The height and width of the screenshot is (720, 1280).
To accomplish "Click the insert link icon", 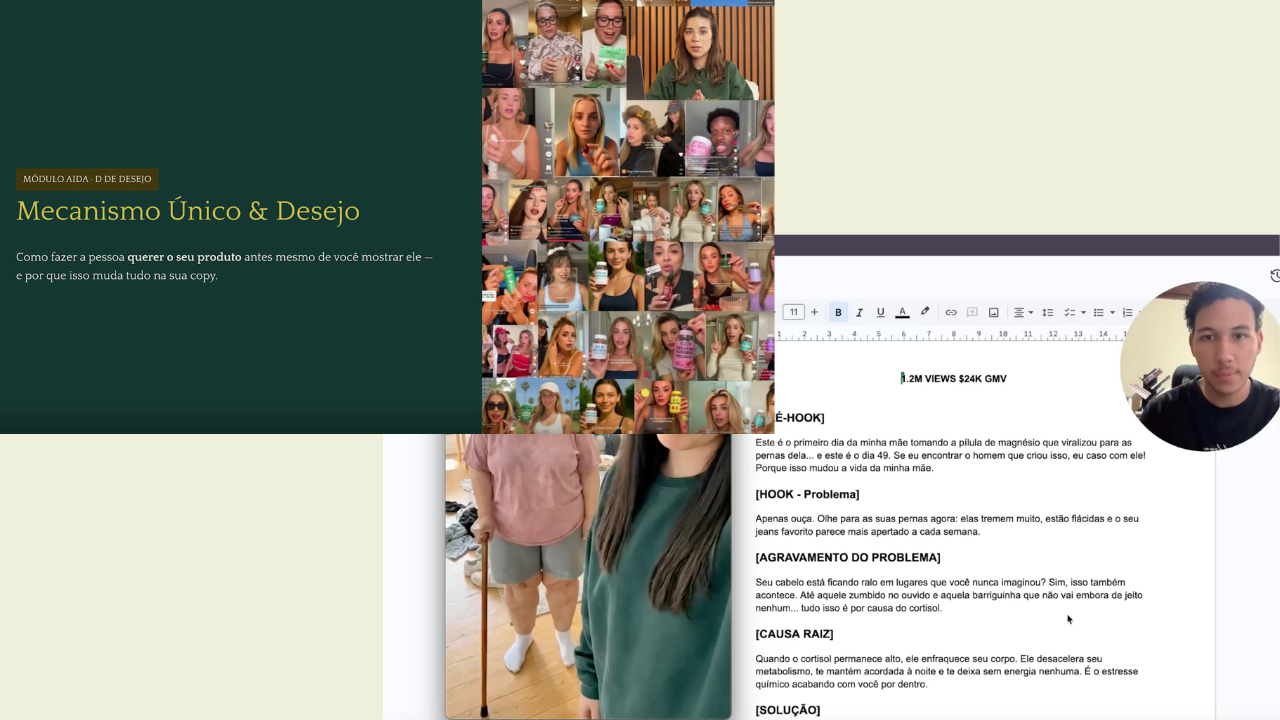I will [x=951, y=312].
